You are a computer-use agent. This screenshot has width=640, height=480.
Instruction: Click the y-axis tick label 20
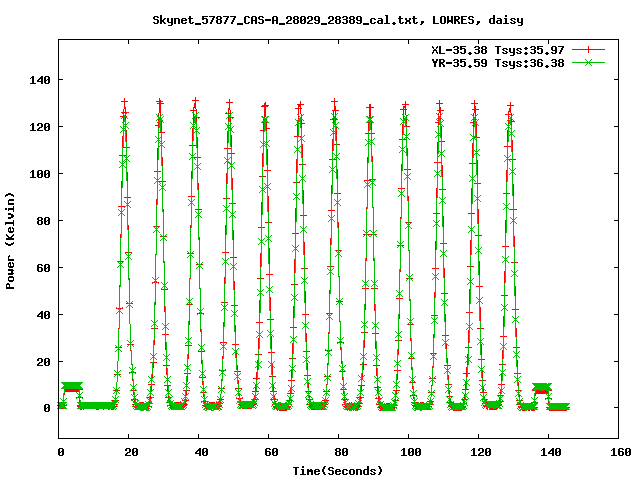point(43,362)
